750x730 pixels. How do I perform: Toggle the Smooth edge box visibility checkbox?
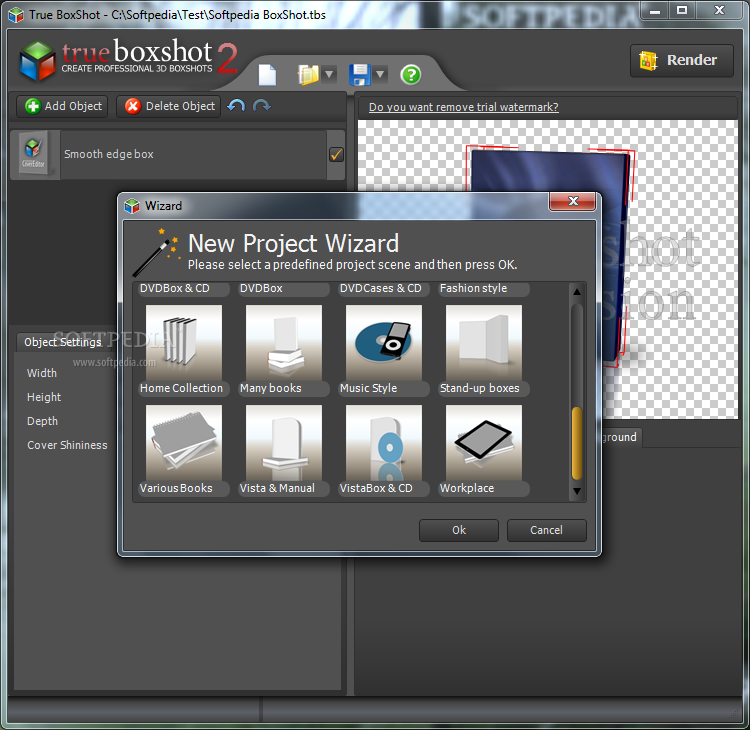(x=336, y=155)
